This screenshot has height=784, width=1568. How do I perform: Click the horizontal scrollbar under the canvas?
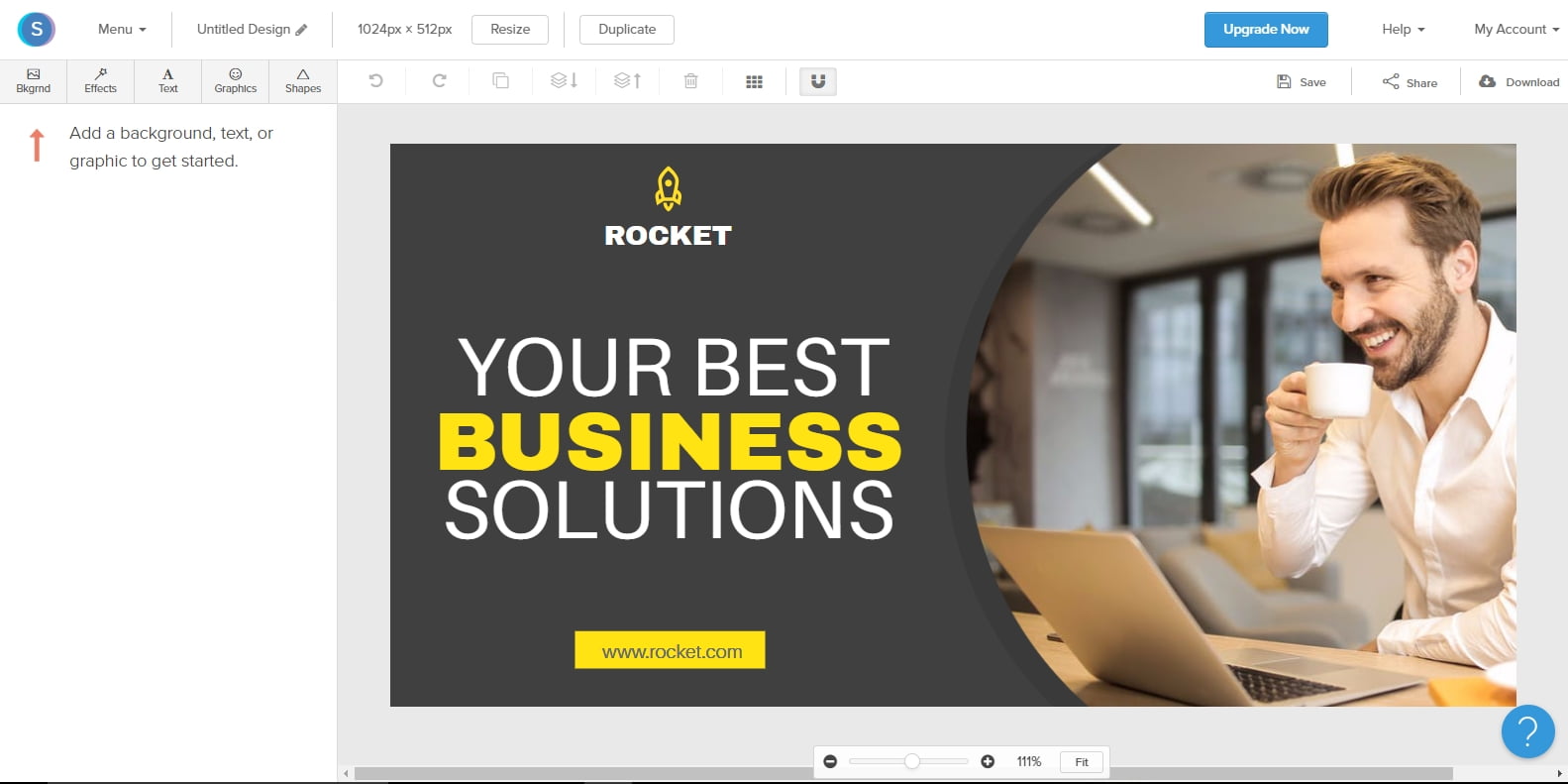click(x=903, y=774)
